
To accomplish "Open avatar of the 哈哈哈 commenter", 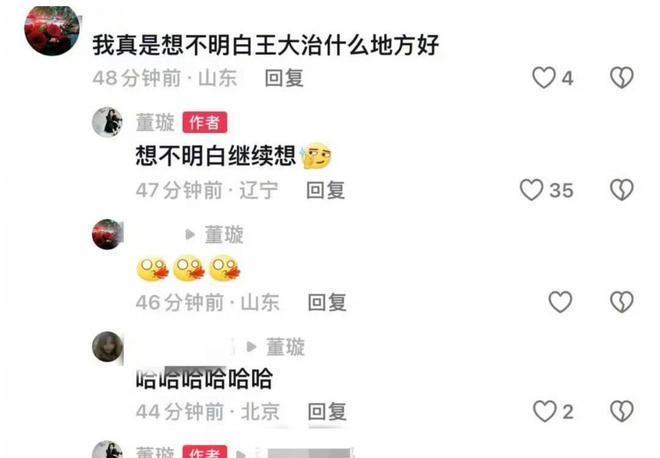I will click(107, 347).
